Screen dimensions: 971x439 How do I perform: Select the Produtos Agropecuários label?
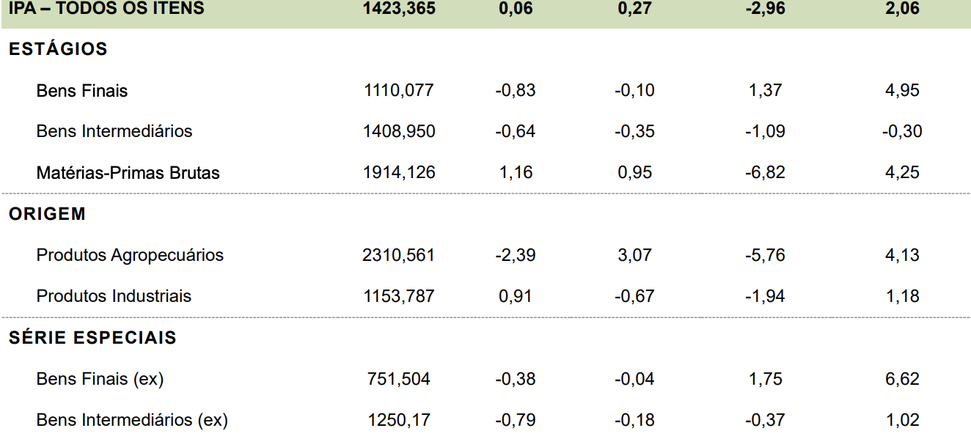click(130, 255)
